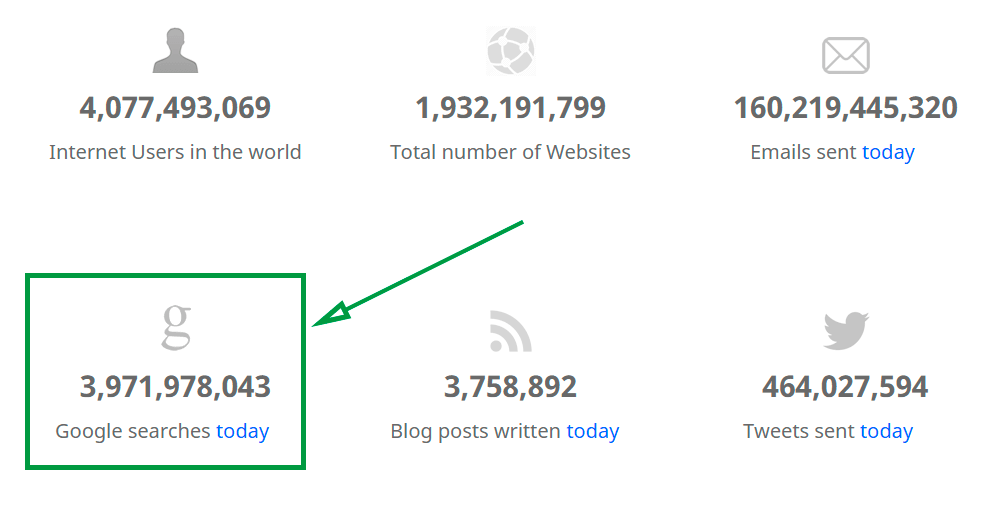Select the emails counter 160,219,445,320
The height and width of the screenshot is (520, 1003).
point(846,107)
